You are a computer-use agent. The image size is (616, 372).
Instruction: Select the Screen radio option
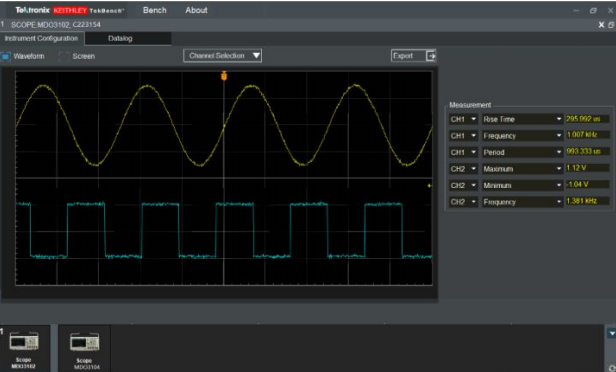(x=64, y=56)
